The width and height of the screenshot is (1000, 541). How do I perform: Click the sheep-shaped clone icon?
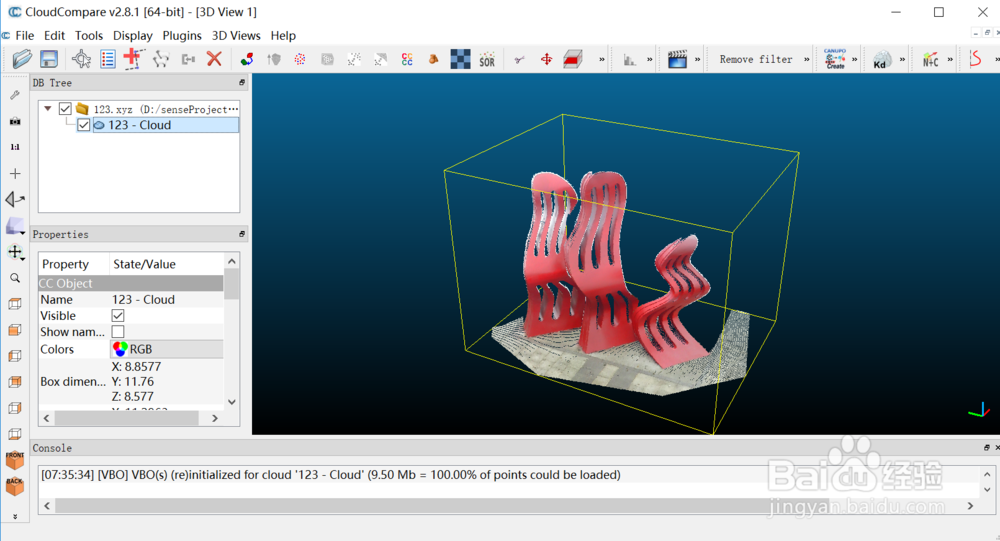point(161,59)
